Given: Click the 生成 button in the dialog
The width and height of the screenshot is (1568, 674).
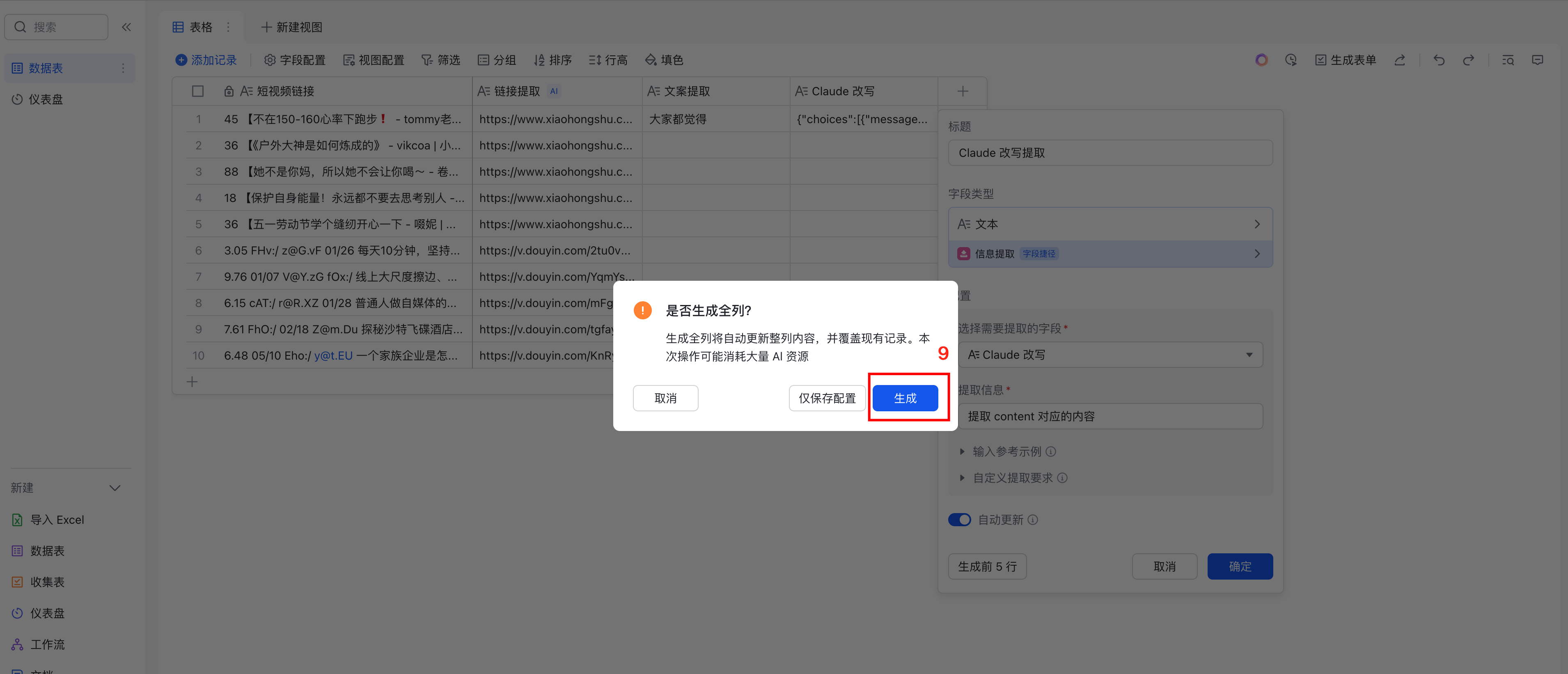Looking at the screenshot, I should pyautogui.click(x=905, y=398).
